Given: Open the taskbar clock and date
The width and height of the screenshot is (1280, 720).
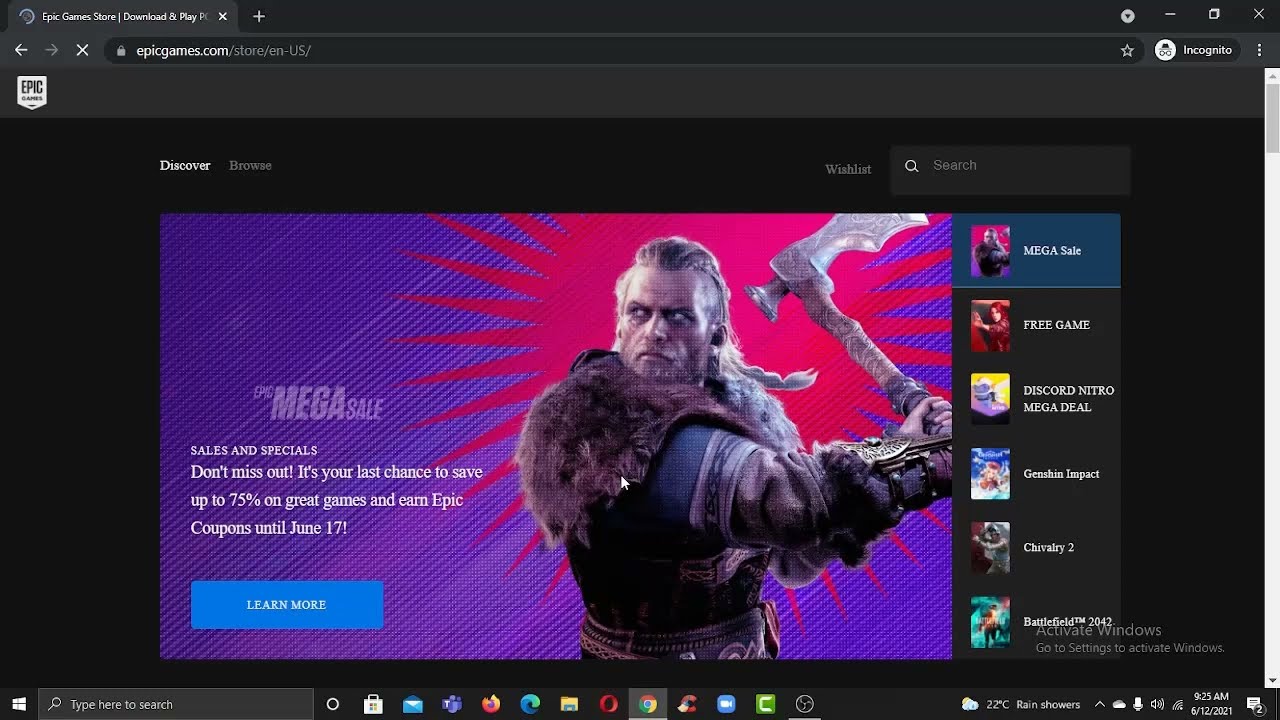Looking at the screenshot, I should tap(1211, 704).
